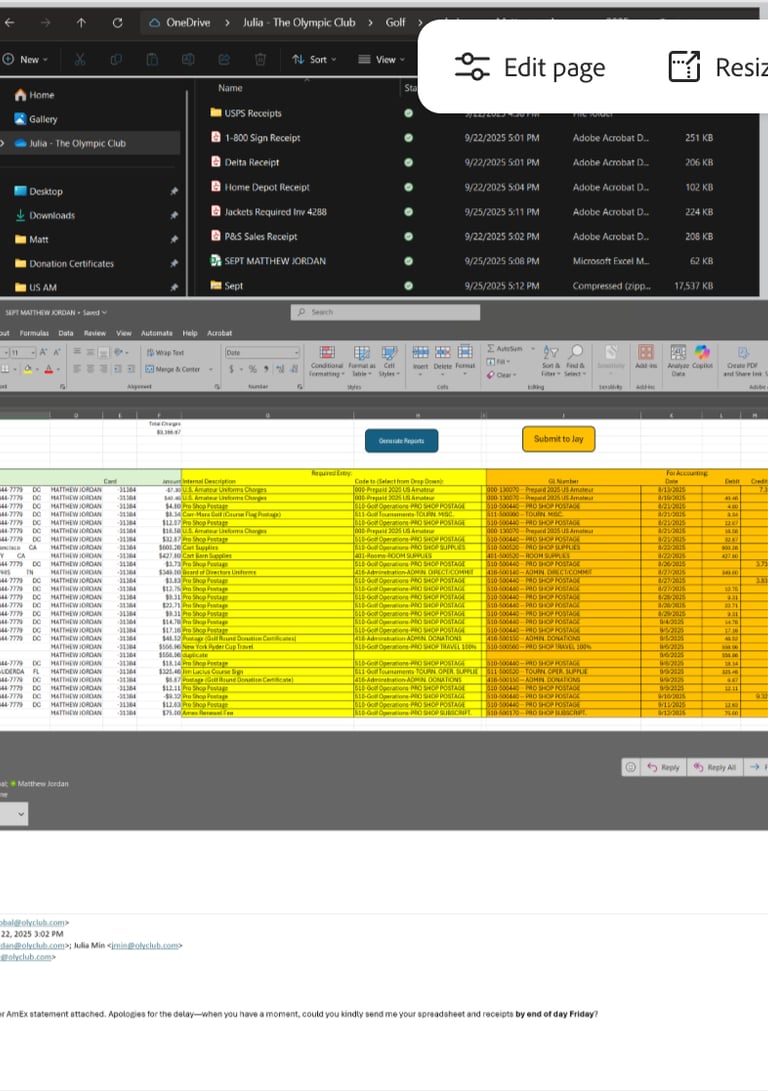Click the fill color bucket swatch
Viewport: 768px width, 1091px height.
tap(28, 369)
